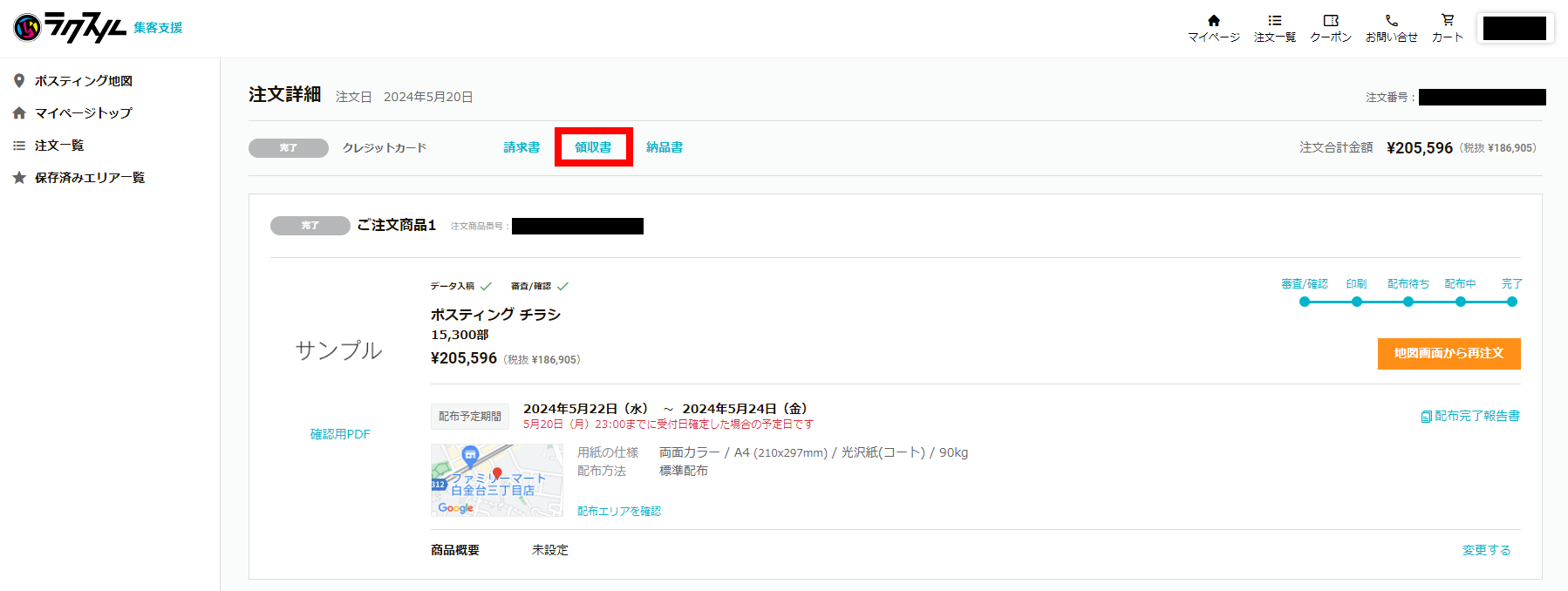The image size is (1568, 591).
Task: Open the 領収書 receipt link
Action: (x=593, y=147)
